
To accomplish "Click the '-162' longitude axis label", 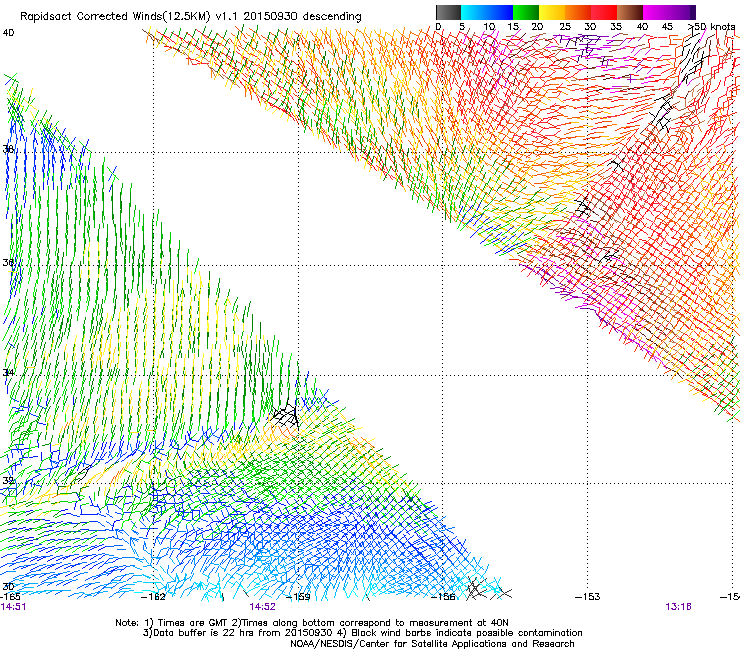I will (x=153, y=597).
